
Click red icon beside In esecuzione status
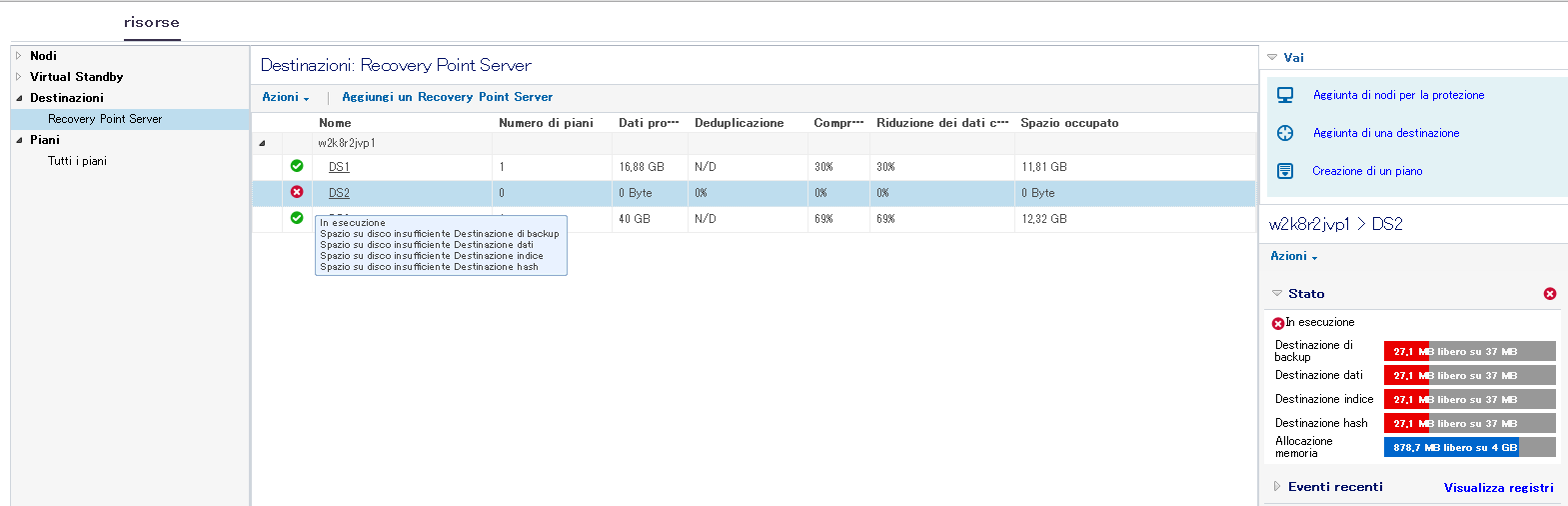pyautogui.click(x=1277, y=323)
